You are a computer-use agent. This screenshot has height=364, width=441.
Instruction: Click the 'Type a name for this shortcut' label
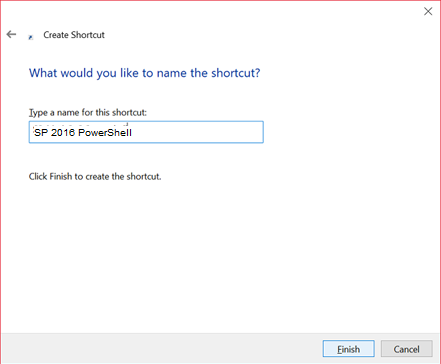coord(88,112)
